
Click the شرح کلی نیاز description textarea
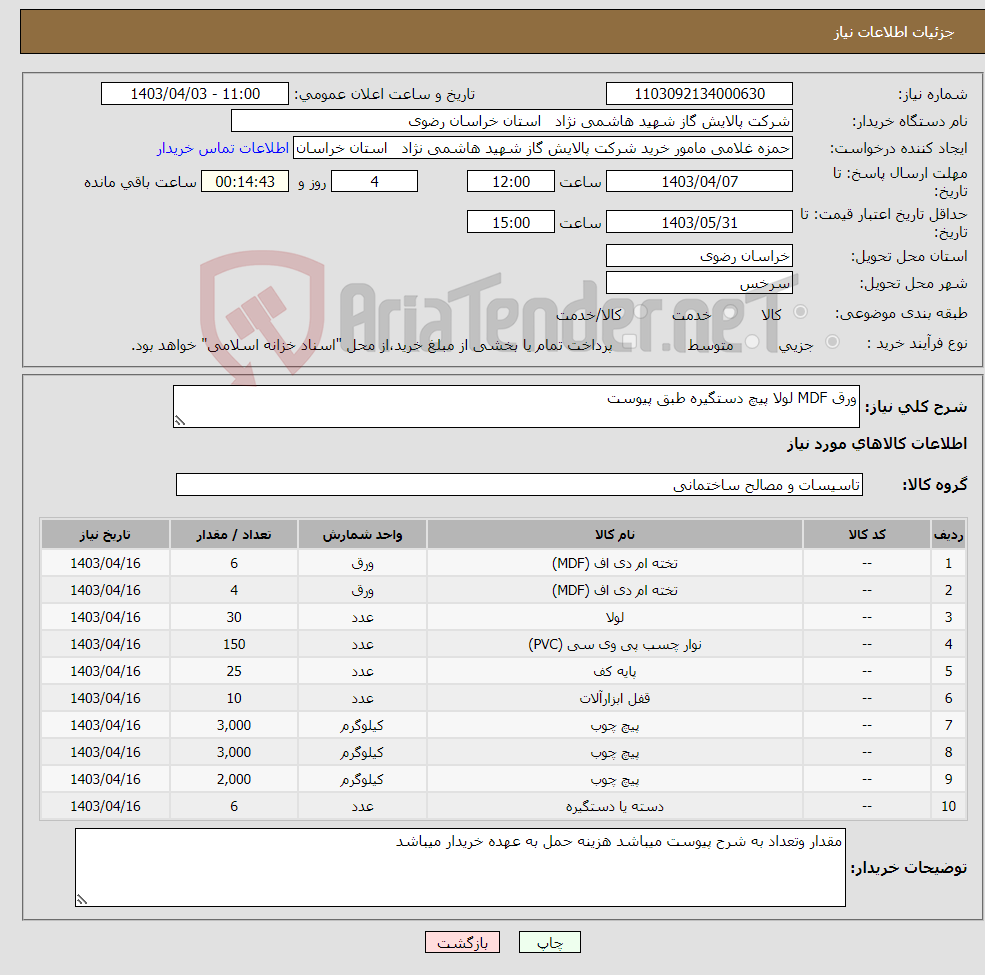(516, 406)
